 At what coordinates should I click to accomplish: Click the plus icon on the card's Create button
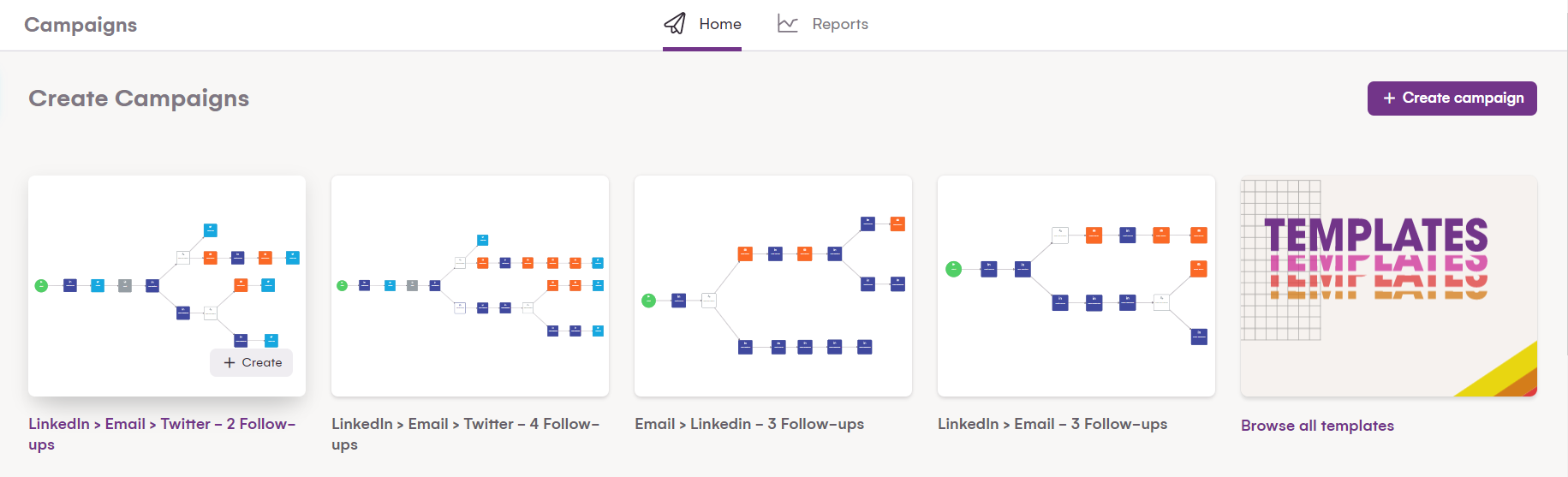[x=230, y=363]
